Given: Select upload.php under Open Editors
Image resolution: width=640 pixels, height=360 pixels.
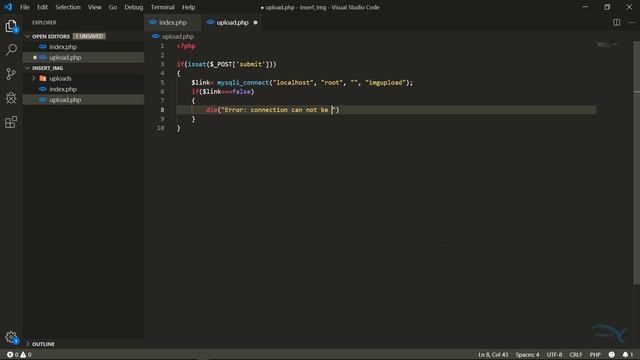Looking at the screenshot, I should pos(83,58).
